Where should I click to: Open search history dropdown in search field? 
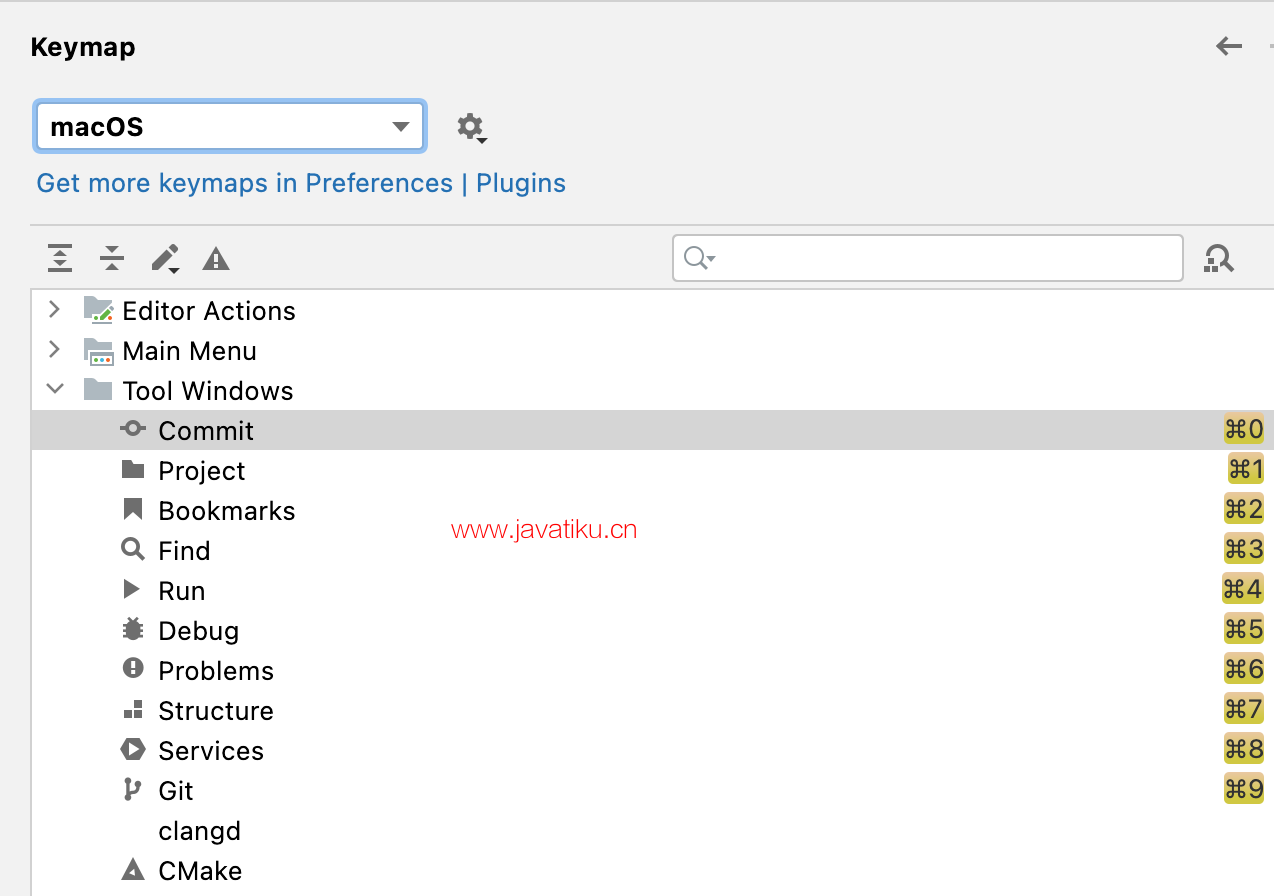click(699, 259)
